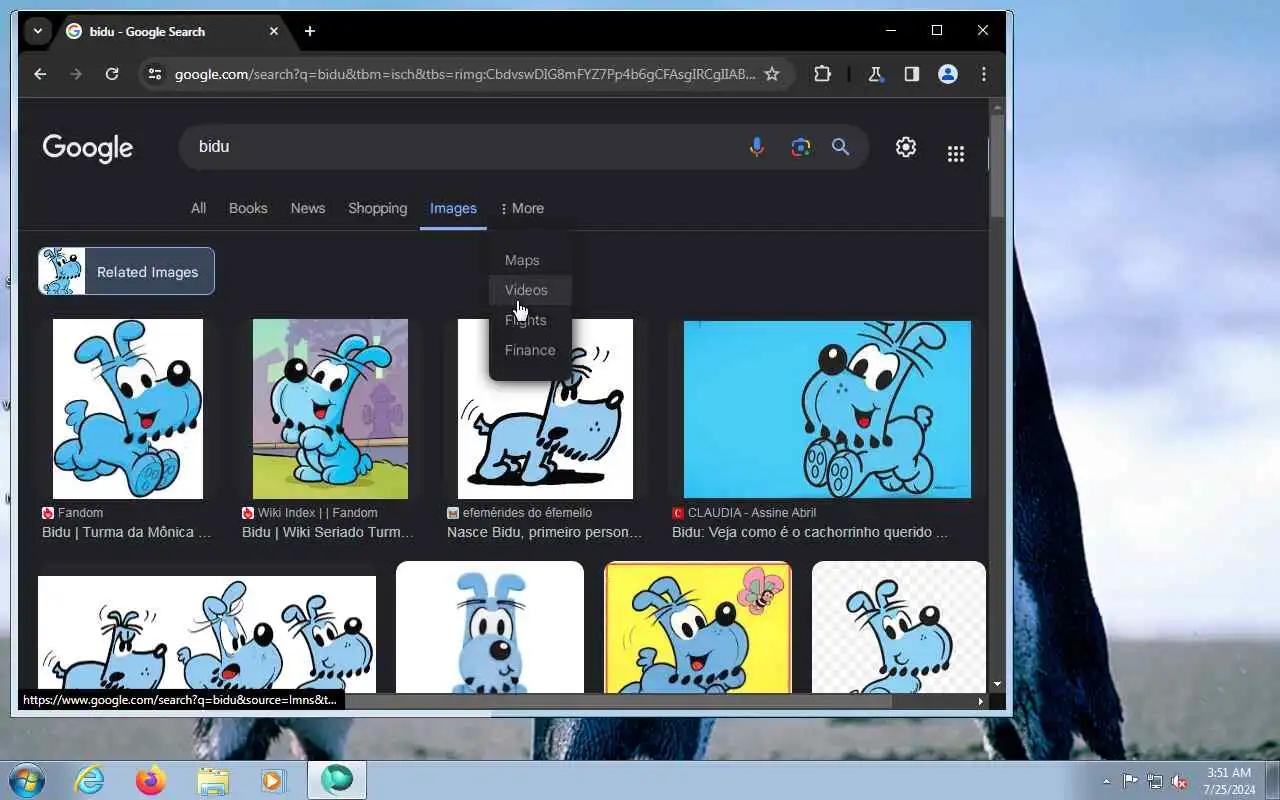Toggle the side panel icon

912,74
